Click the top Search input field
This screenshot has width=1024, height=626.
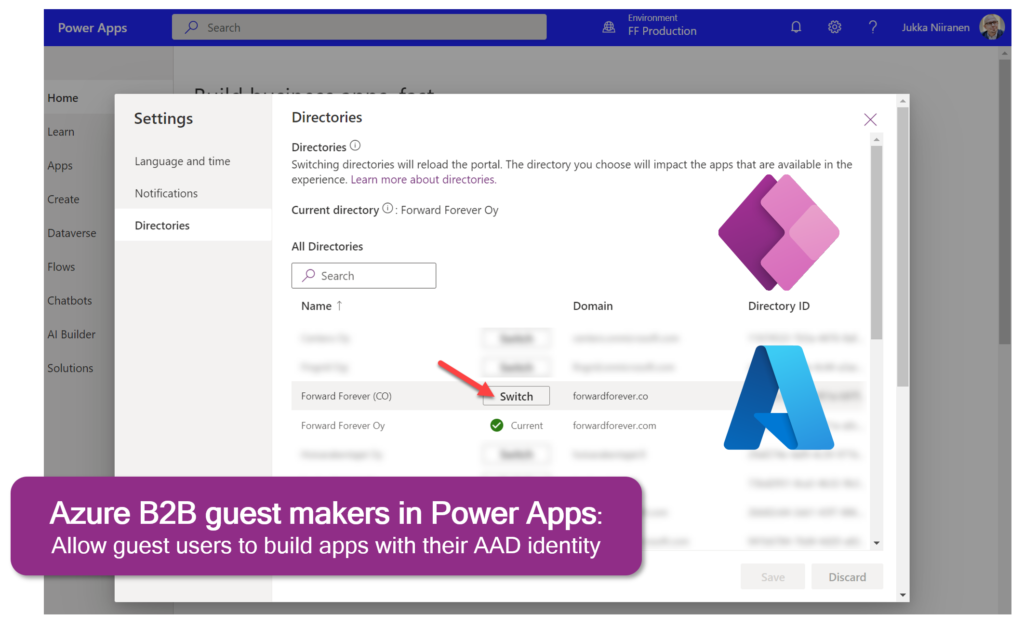click(x=359, y=27)
